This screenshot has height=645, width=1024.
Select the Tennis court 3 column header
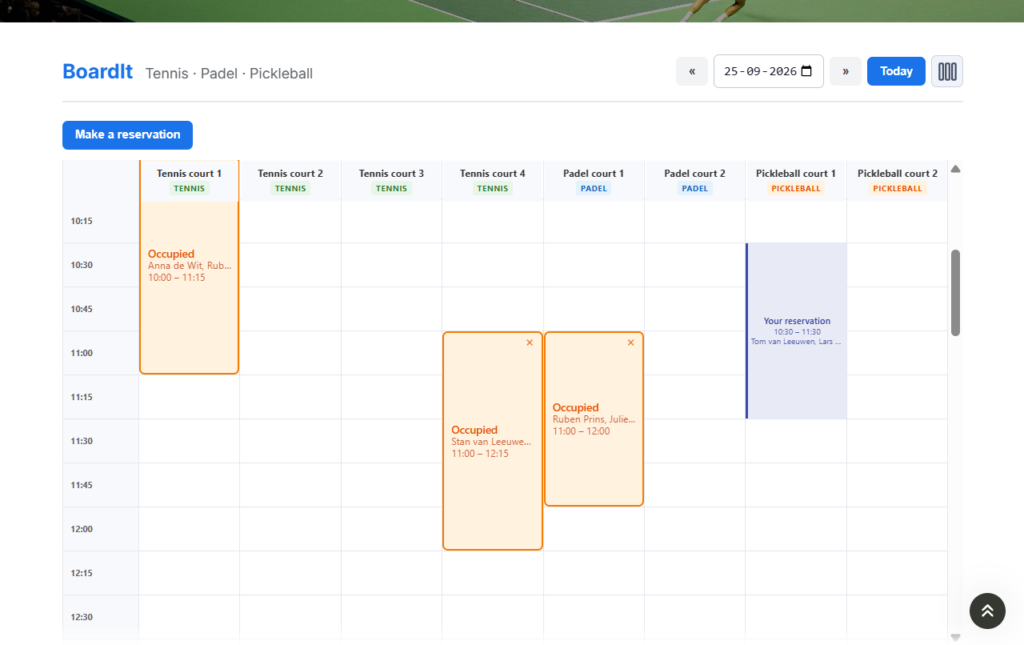click(391, 180)
